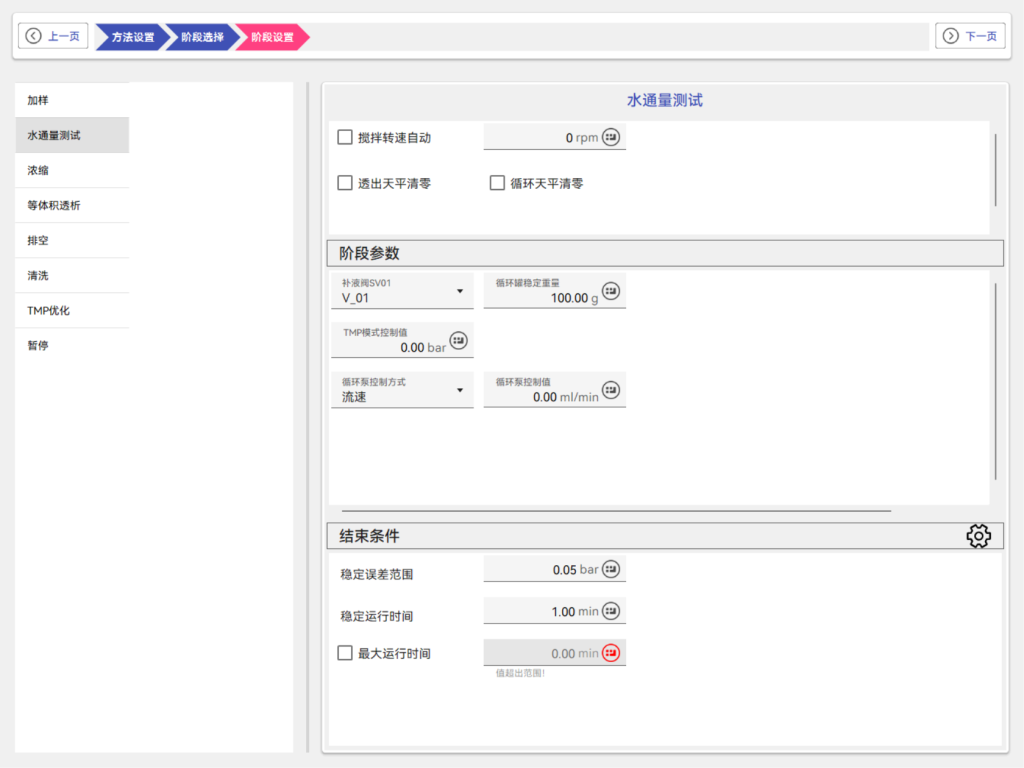The height and width of the screenshot is (768, 1024).
Task: Expand 补液阀SV01 dropdown showing V_01
Action: [x=402, y=291]
